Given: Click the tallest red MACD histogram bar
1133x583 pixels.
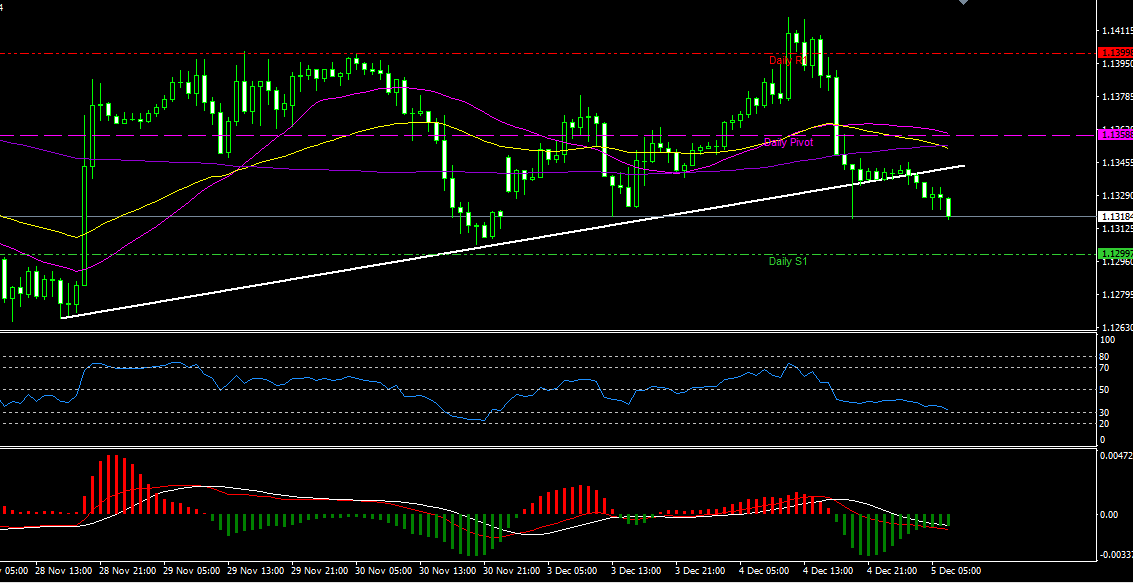Looking at the screenshot, I should (x=108, y=485).
